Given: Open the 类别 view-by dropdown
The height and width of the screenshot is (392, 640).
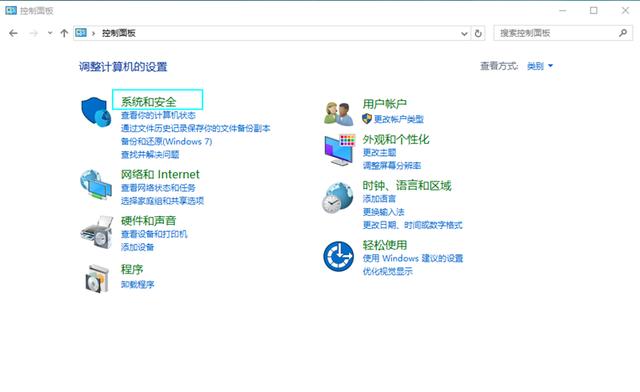Looking at the screenshot, I should [540, 66].
